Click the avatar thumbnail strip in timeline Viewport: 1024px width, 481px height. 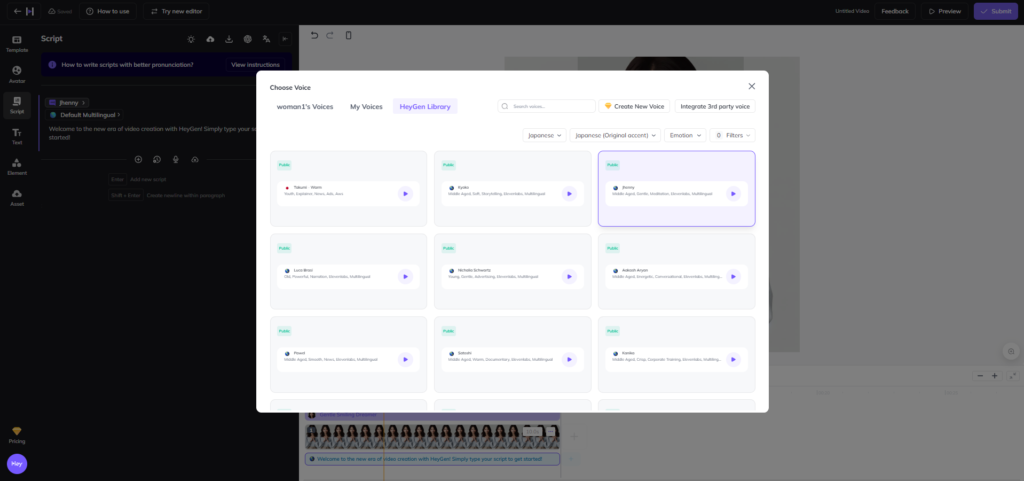point(432,437)
